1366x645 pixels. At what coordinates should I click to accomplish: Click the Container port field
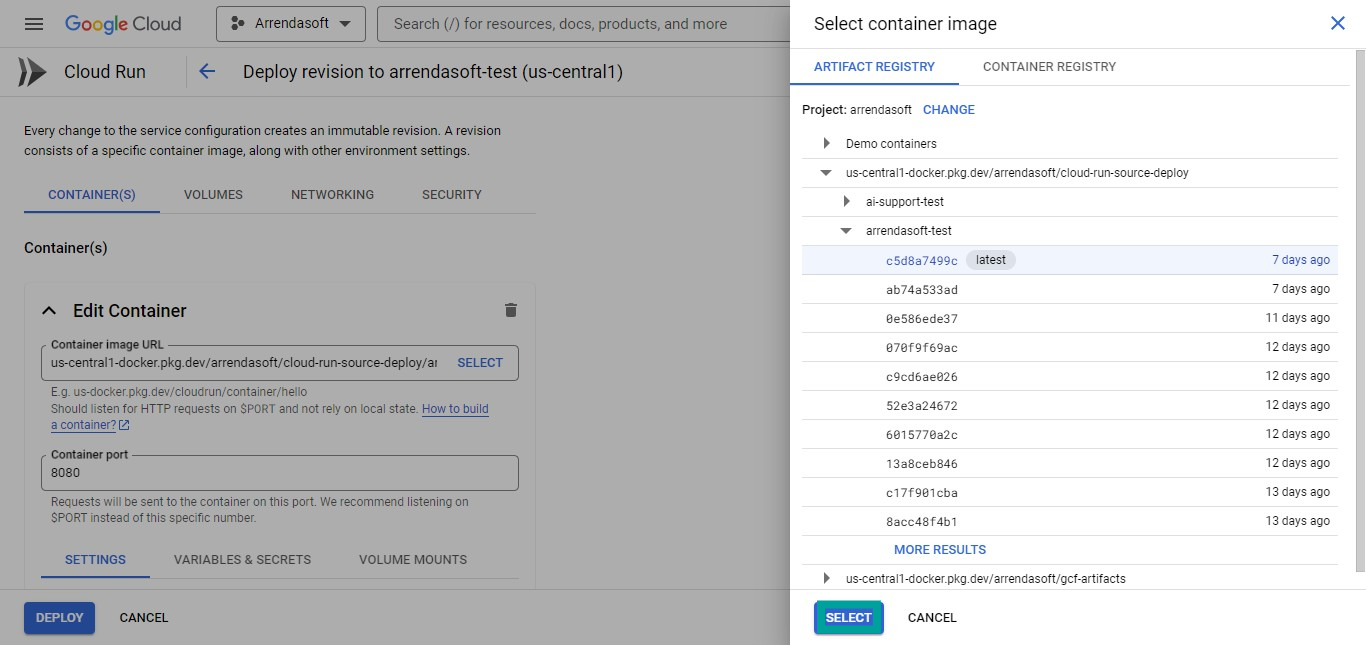pos(280,473)
